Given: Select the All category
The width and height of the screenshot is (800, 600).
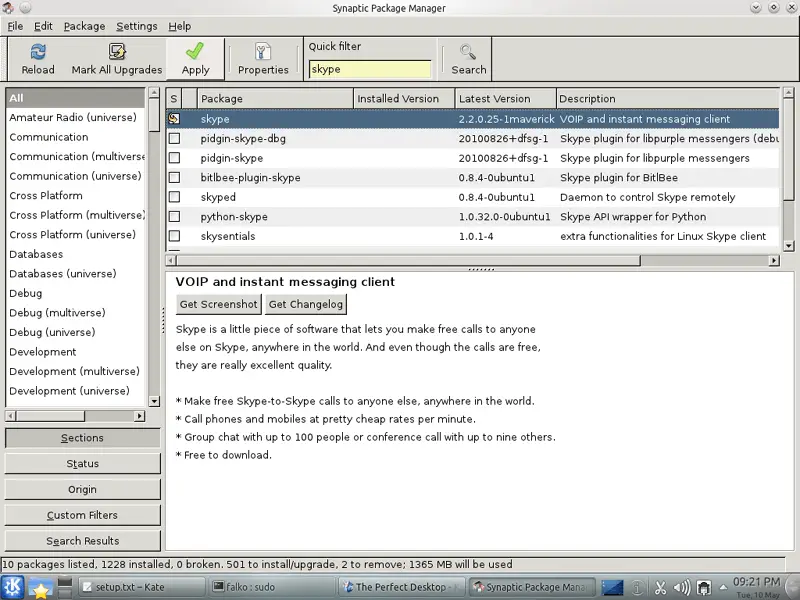Looking at the screenshot, I should click(x=76, y=97).
